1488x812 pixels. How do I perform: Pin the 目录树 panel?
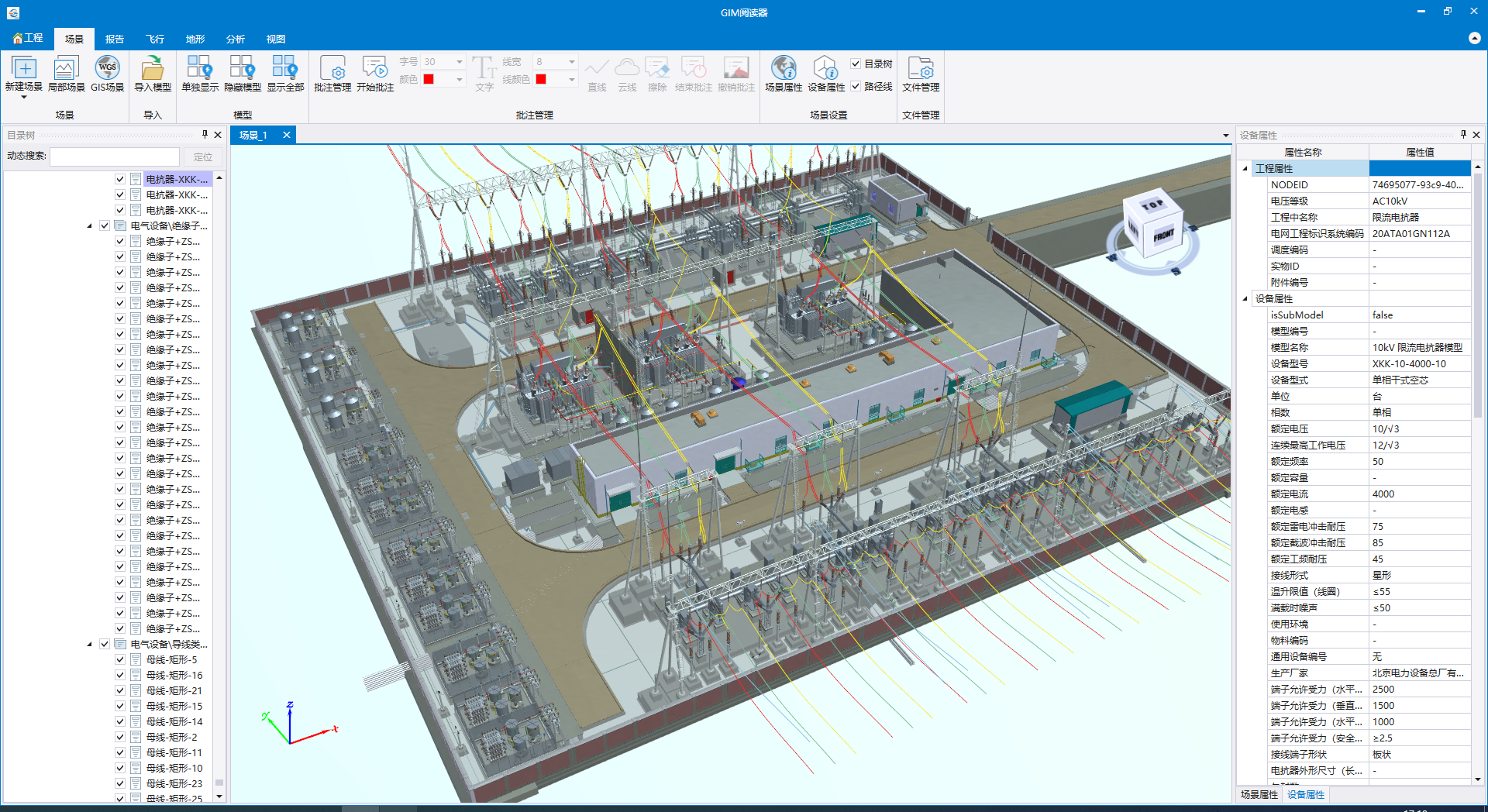pos(205,135)
